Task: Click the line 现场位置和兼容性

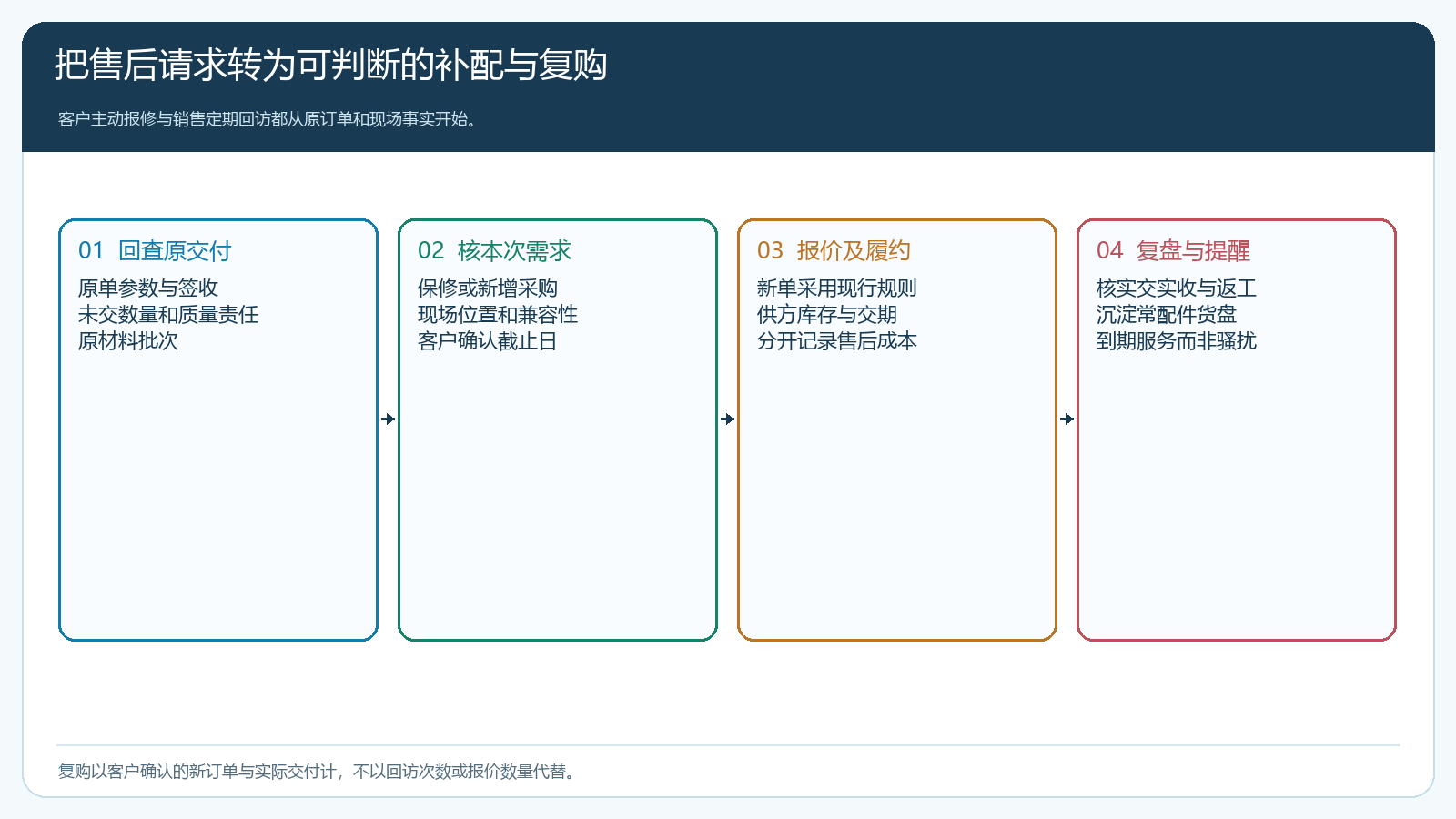Action: [498, 315]
